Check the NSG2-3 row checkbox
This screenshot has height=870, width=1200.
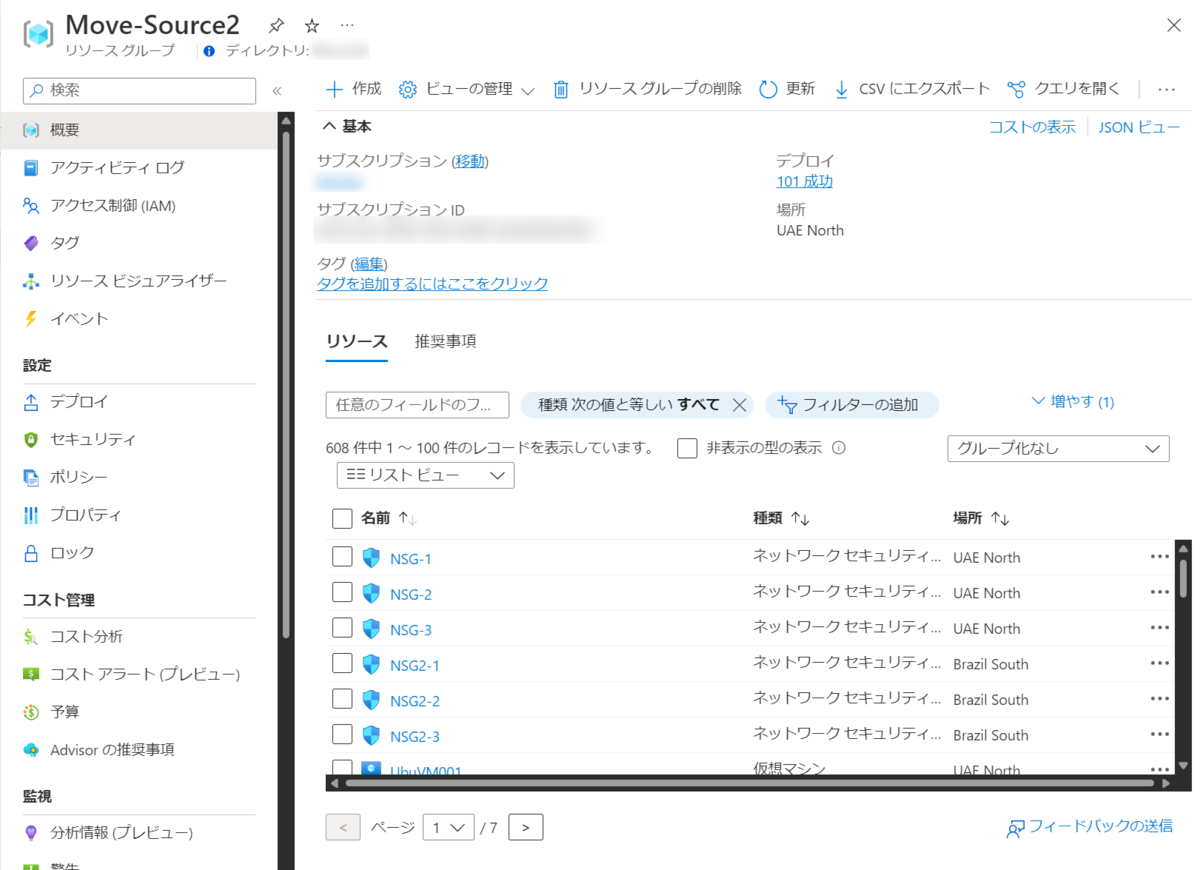(x=342, y=734)
